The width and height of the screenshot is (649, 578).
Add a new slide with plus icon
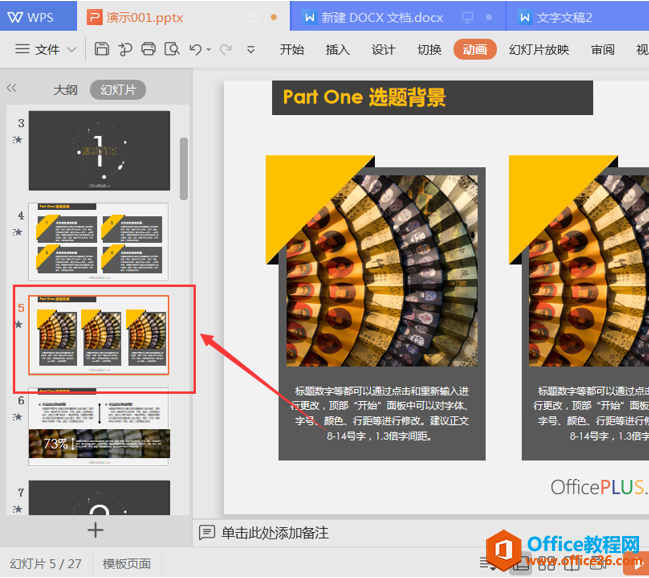[96, 530]
